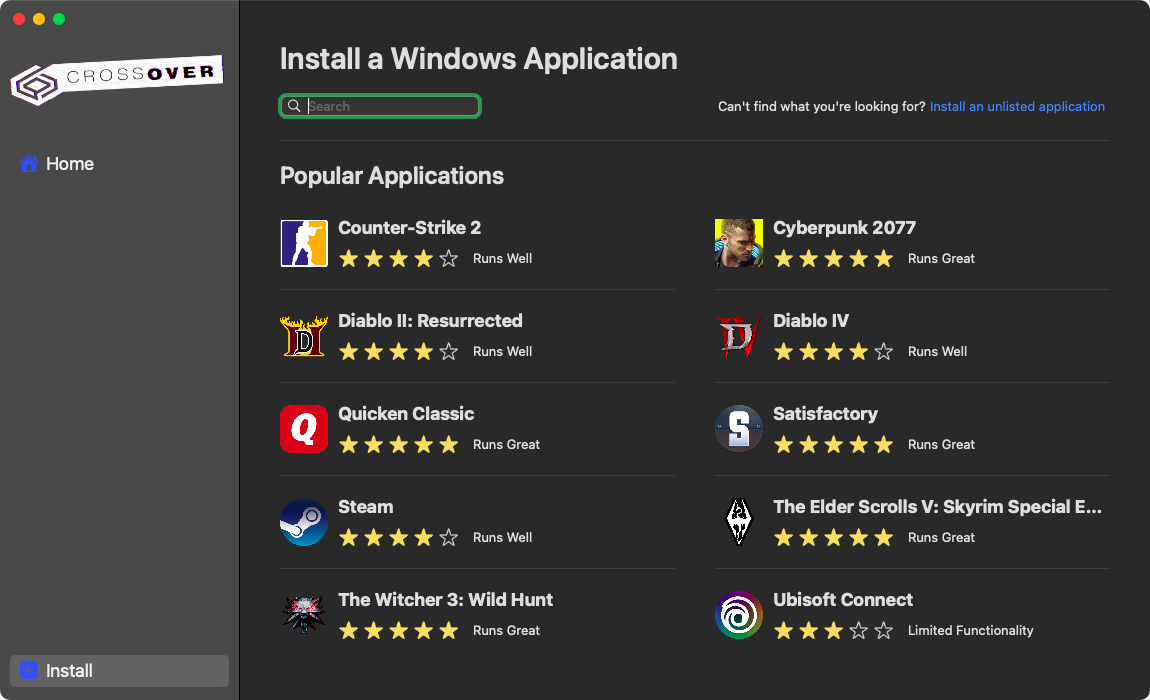This screenshot has width=1150, height=700.
Task: Open The Witcher 3: Wild Hunt title
Action: (445, 600)
